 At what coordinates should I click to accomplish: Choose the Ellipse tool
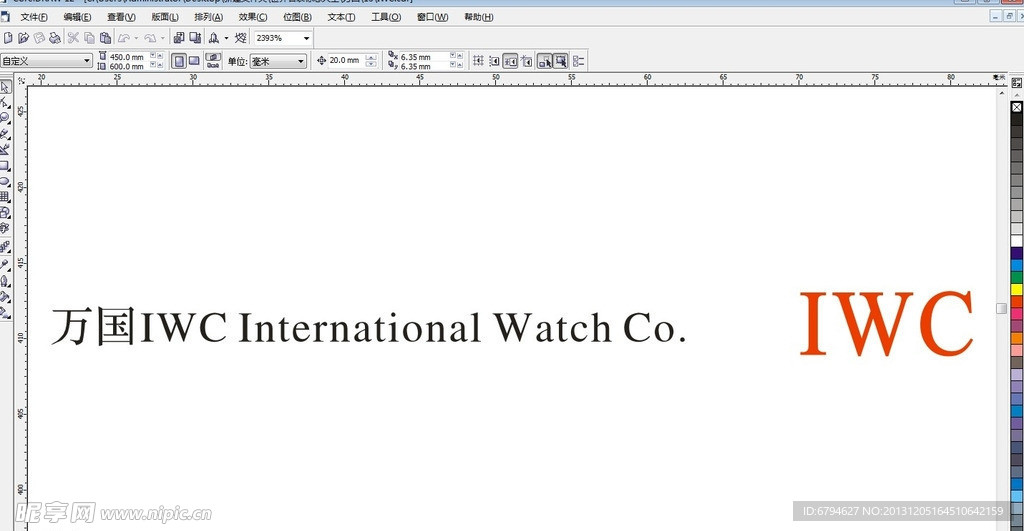(x=5, y=181)
